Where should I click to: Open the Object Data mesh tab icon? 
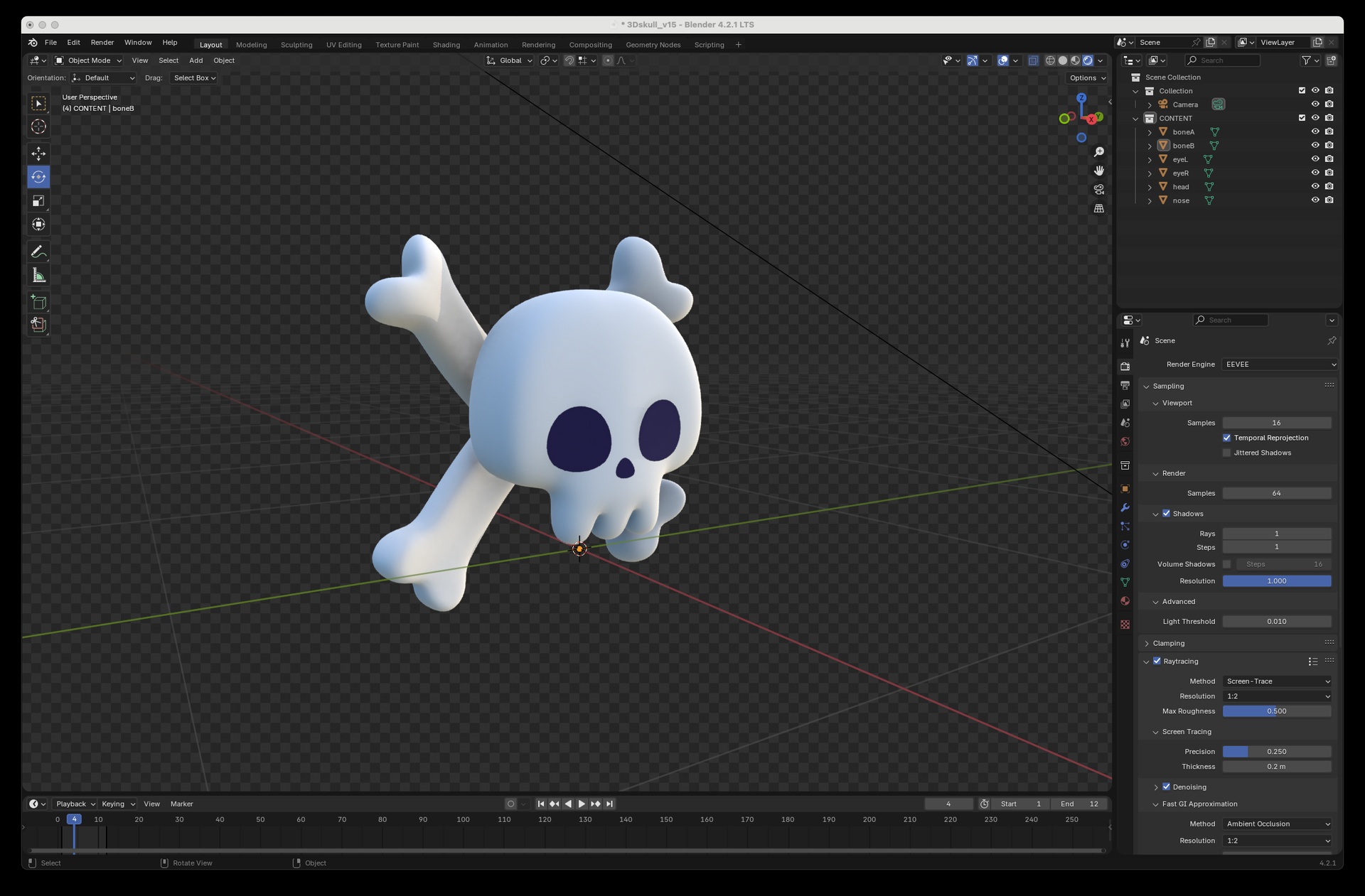point(1125,583)
